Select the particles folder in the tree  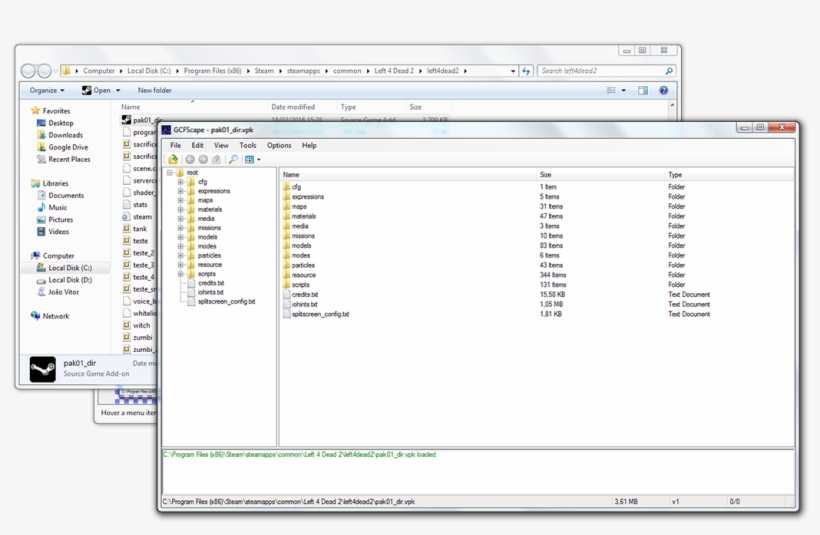(209, 255)
